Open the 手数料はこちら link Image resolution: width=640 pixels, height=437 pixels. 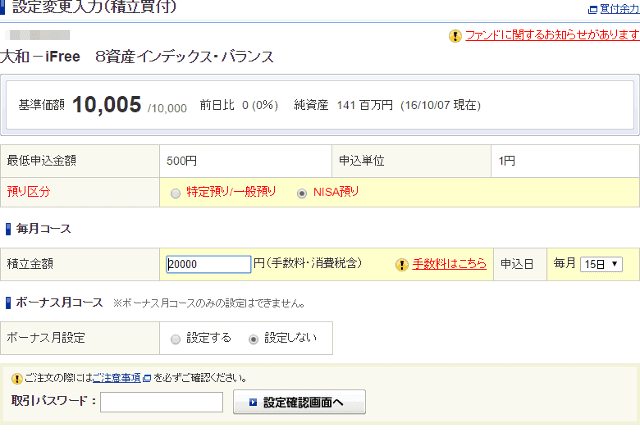coord(449,264)
